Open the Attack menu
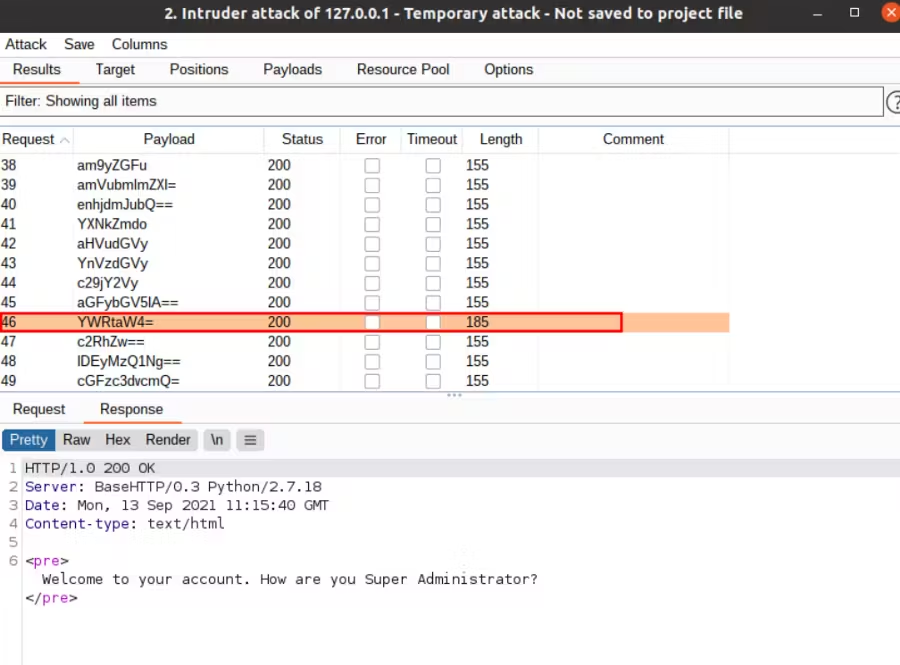 26,44
